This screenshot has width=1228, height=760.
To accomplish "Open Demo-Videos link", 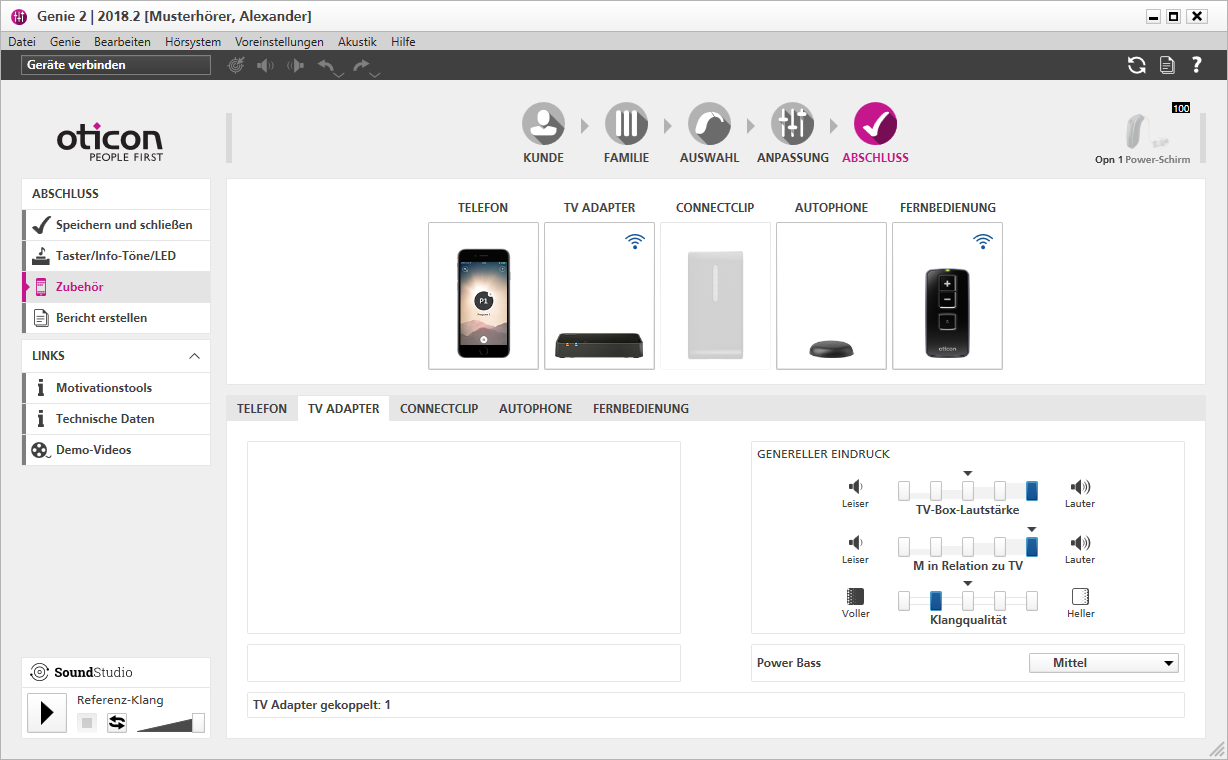I will coord(93,450).
